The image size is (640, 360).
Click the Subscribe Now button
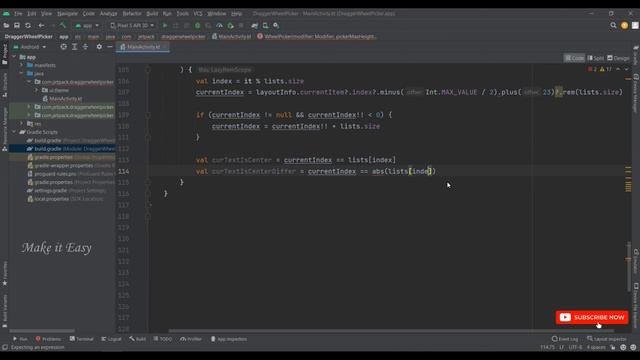[592, 317]
